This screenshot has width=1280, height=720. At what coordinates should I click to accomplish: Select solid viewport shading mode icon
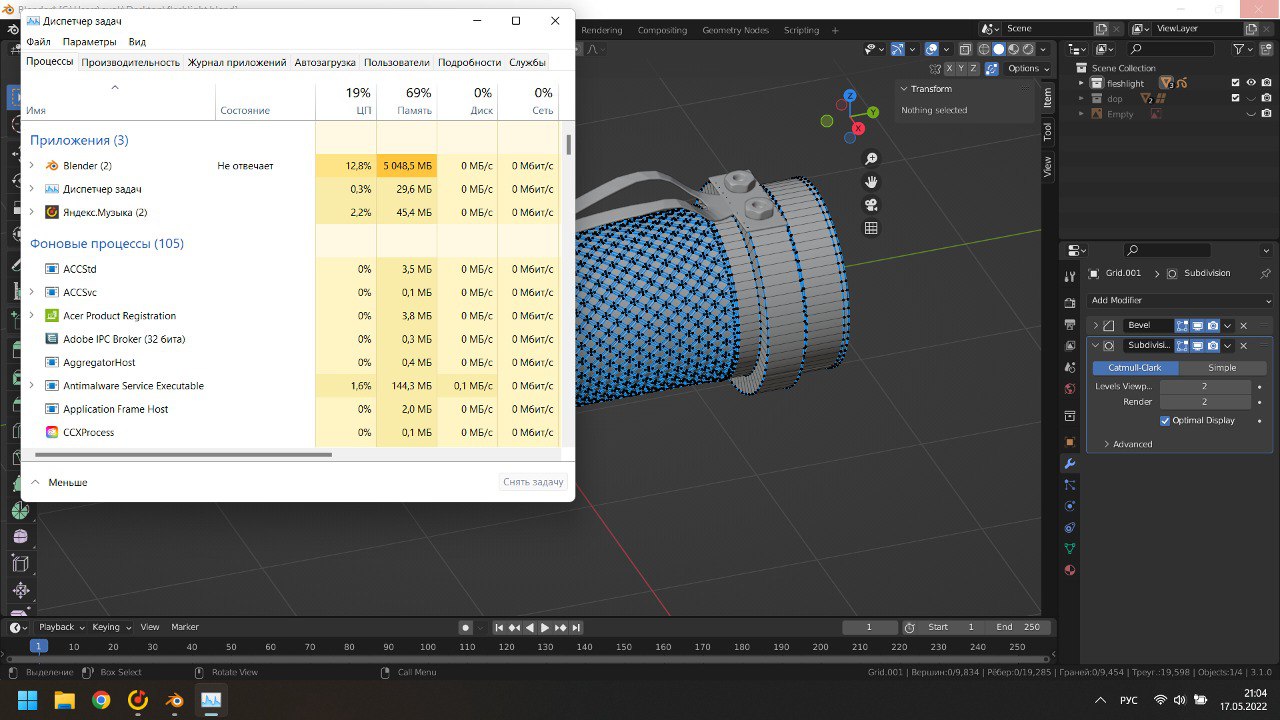[x=999, y=49]
